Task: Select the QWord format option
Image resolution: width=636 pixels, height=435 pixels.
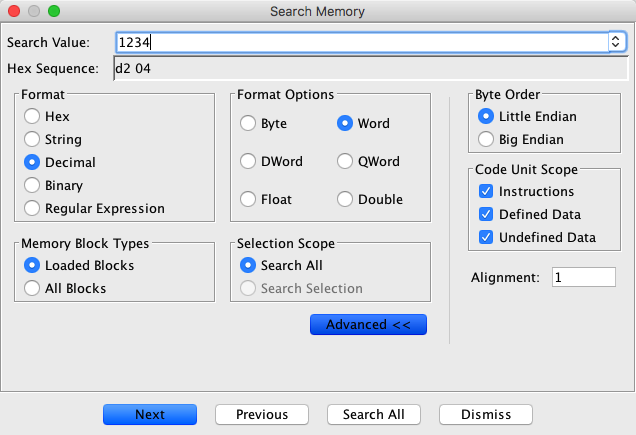Action: [345, 162]
